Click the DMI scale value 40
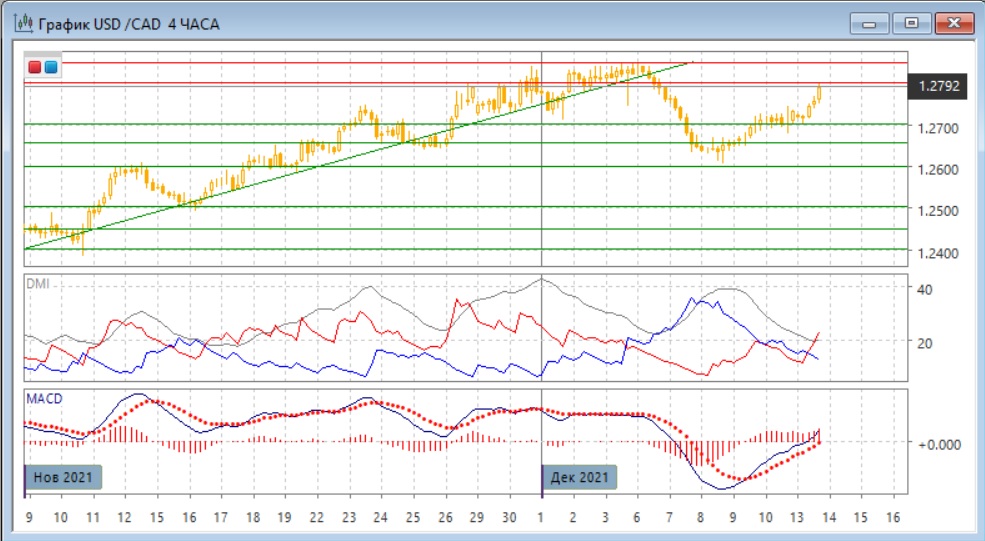This screenshot has width=985, height=541. click(x=926, y=289)
